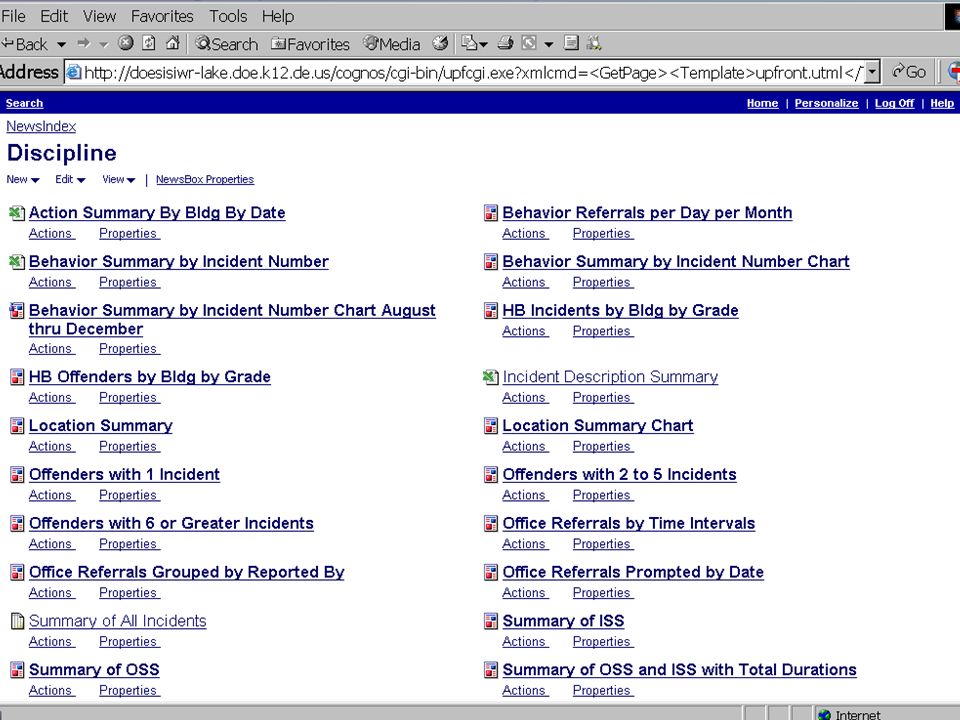This screenshot has width=960, height=720.
Task: Open the Help menu
Action: point(278,17)
